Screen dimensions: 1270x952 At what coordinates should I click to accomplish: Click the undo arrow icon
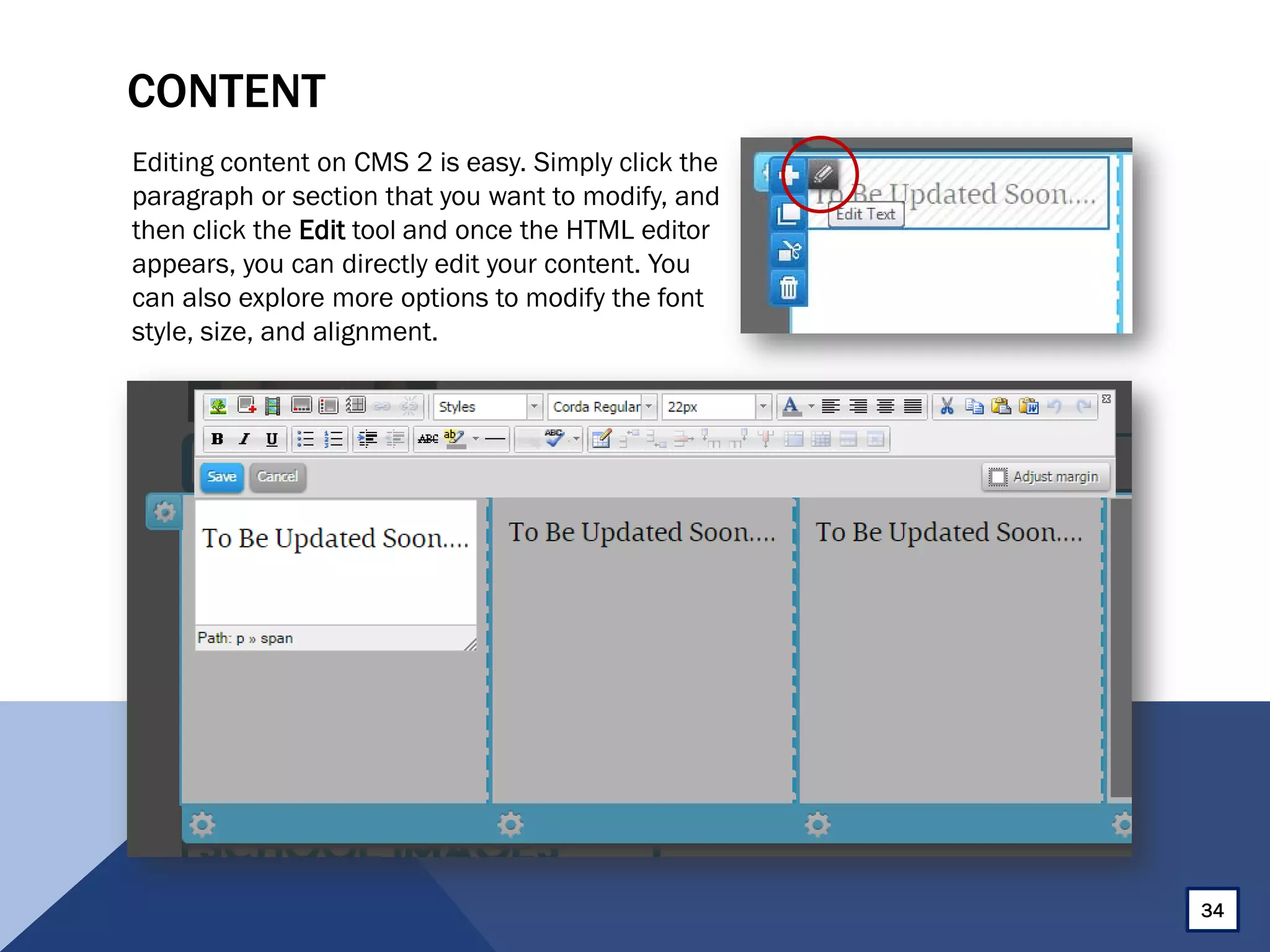coord(1055,407)
